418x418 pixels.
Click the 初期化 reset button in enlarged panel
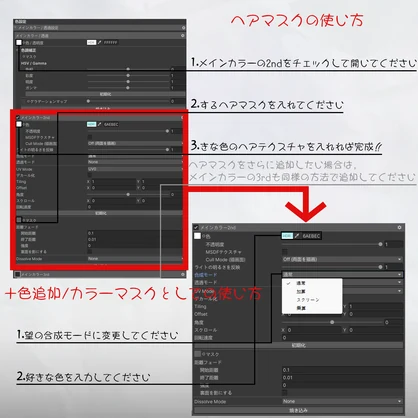298,345
